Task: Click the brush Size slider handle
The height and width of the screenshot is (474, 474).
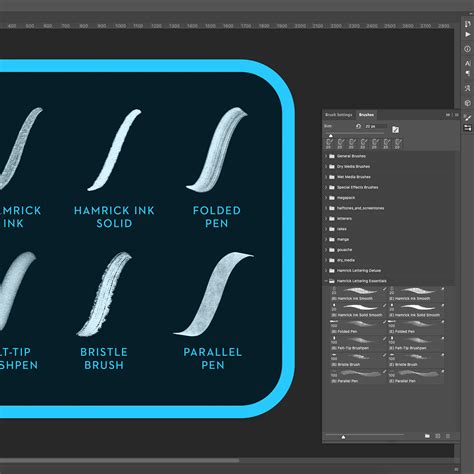Action: 331,136
